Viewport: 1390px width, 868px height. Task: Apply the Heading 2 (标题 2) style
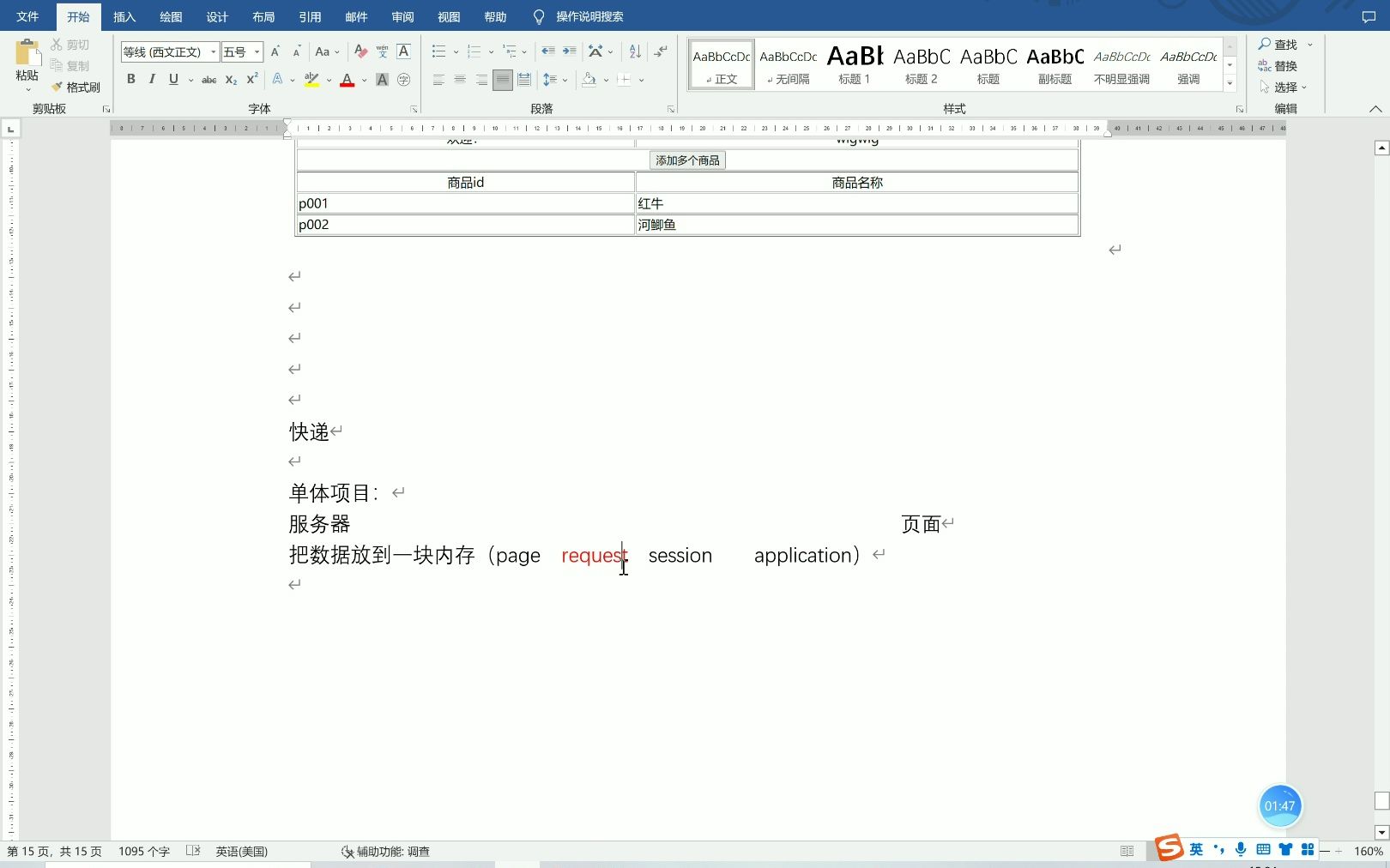point(922,64)
